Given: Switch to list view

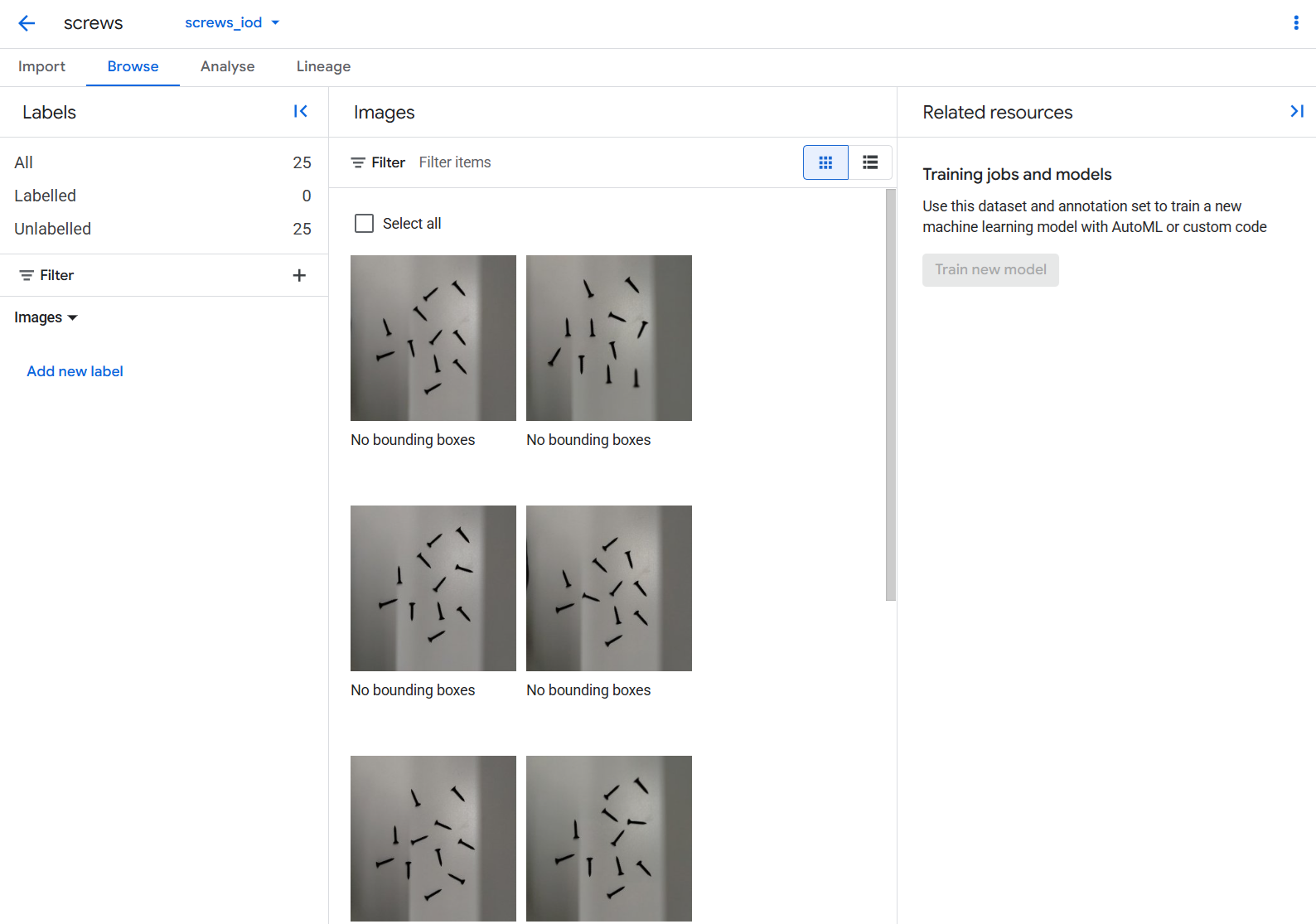Looking at the screenshot, I should [x=870, y=162].
